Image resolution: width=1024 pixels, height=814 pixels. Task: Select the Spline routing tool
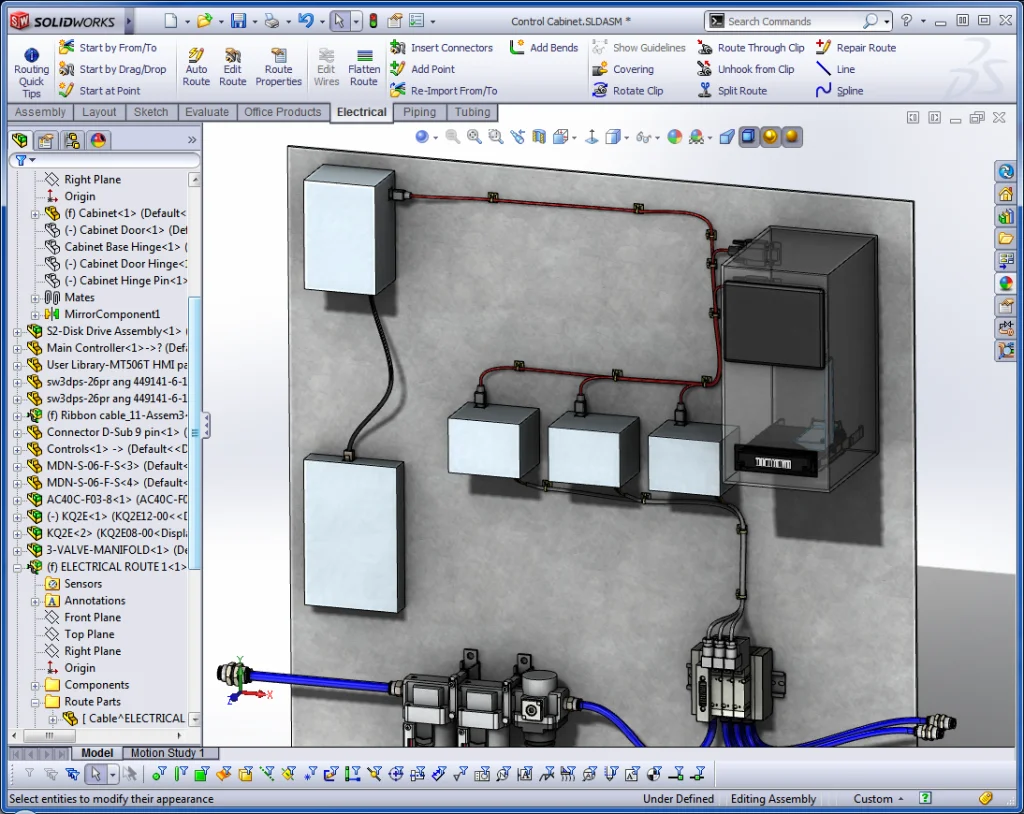[x=847, y=90]
